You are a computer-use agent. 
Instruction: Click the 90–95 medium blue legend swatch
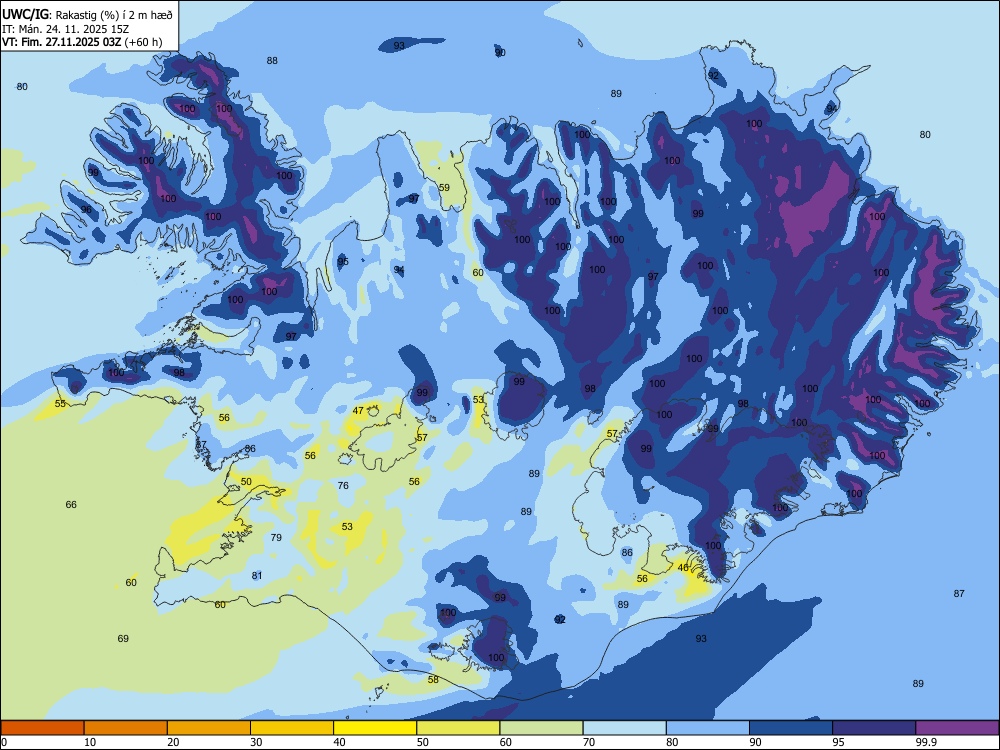point(791,728)
